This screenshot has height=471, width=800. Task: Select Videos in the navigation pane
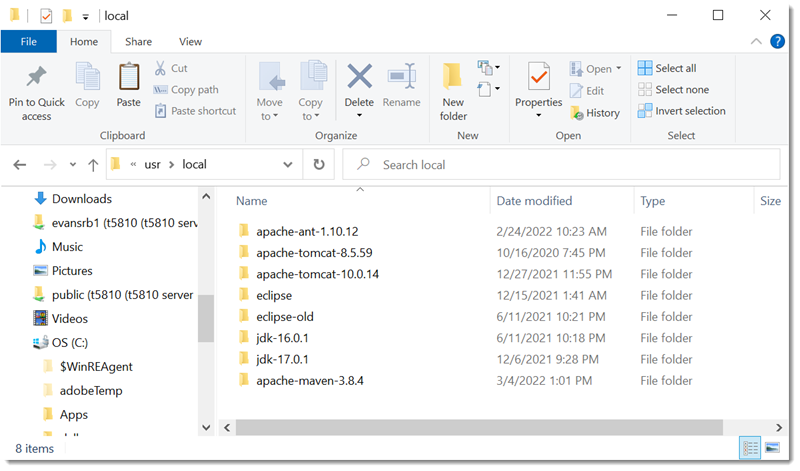(x=60, y=318)
